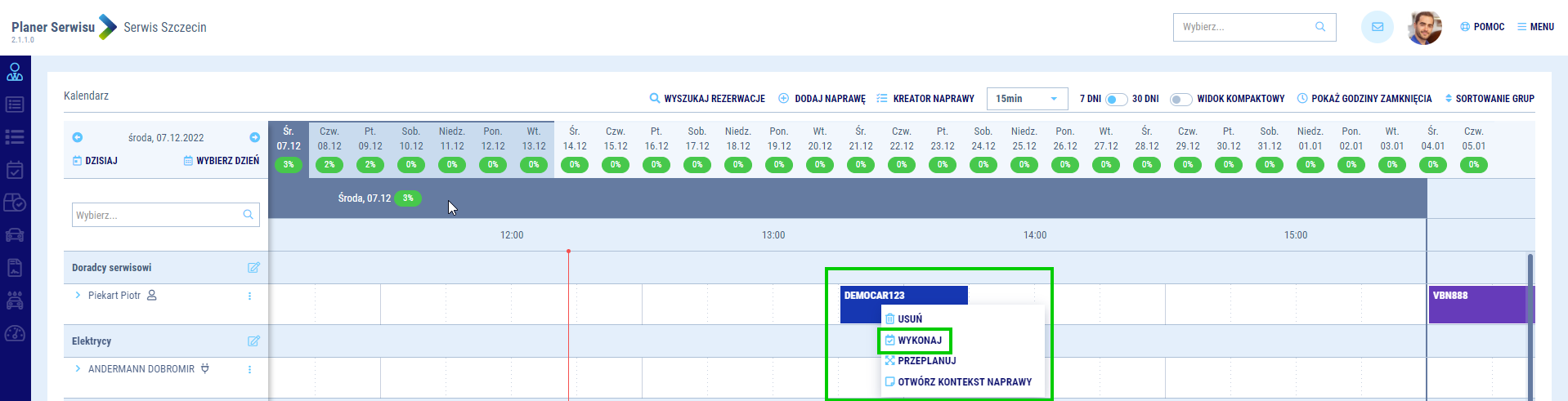Choose Przeplanuj in the context menu
Screen dimensions: 1568x401
(926, 361)
